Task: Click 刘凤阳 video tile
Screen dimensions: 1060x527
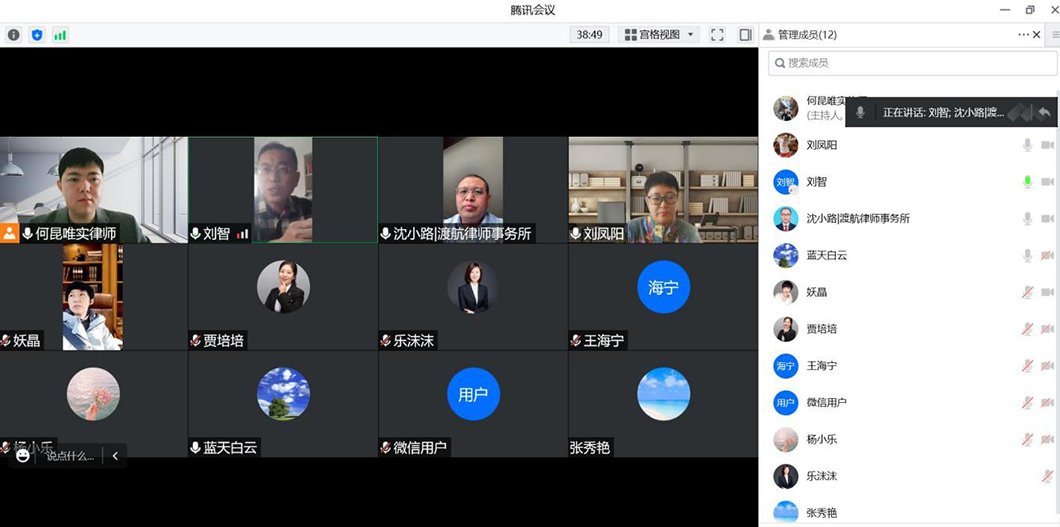Action: pos(662,190)
